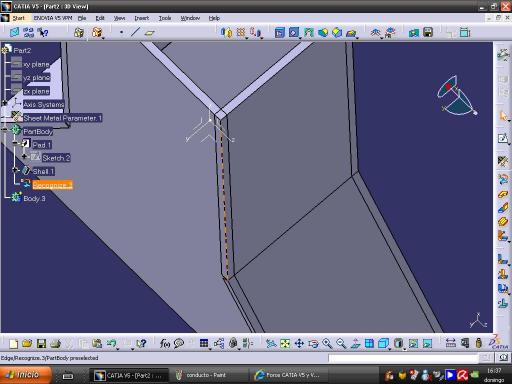Screen dimensions: 512x384
Task: Swap to the hidden visible space
Action: [x=427, y=343]
